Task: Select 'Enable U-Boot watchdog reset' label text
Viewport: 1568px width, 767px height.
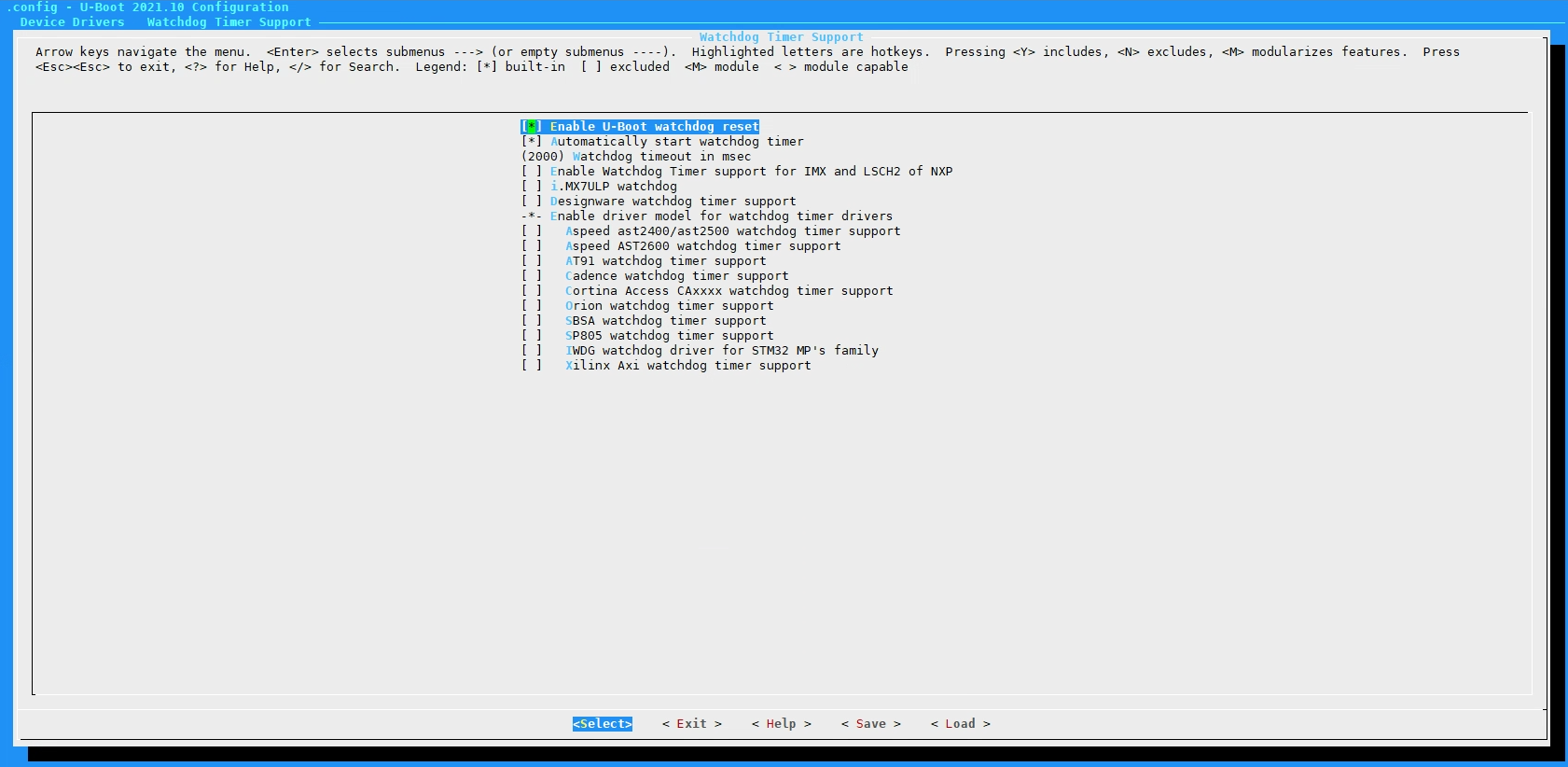Action: 654,127
